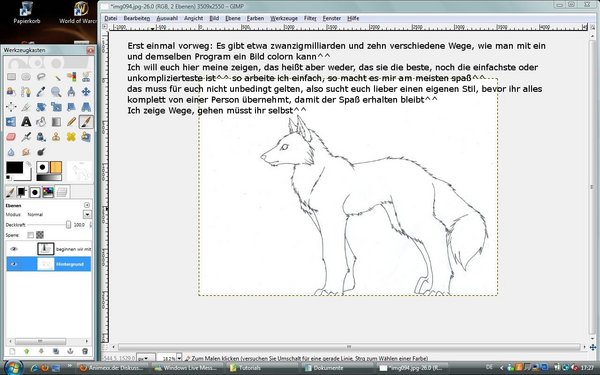
Task: Open the Modus Normal dropdown
Action: 87,215
